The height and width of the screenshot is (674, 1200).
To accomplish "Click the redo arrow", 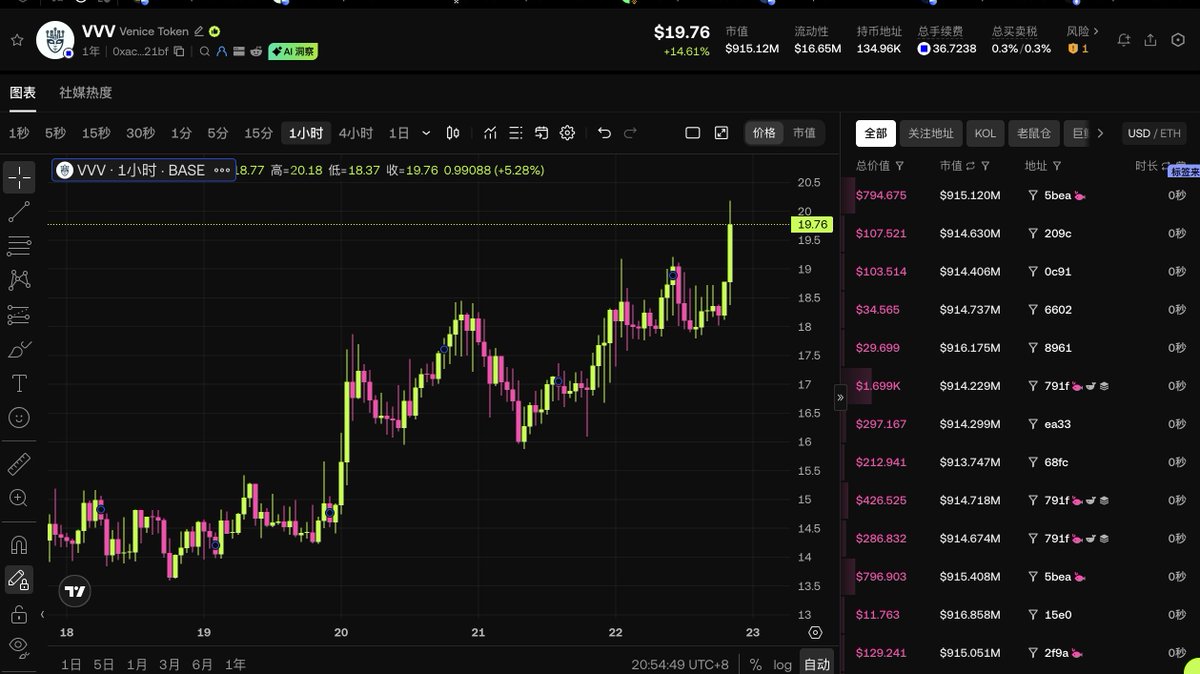I will pos(630,133).
